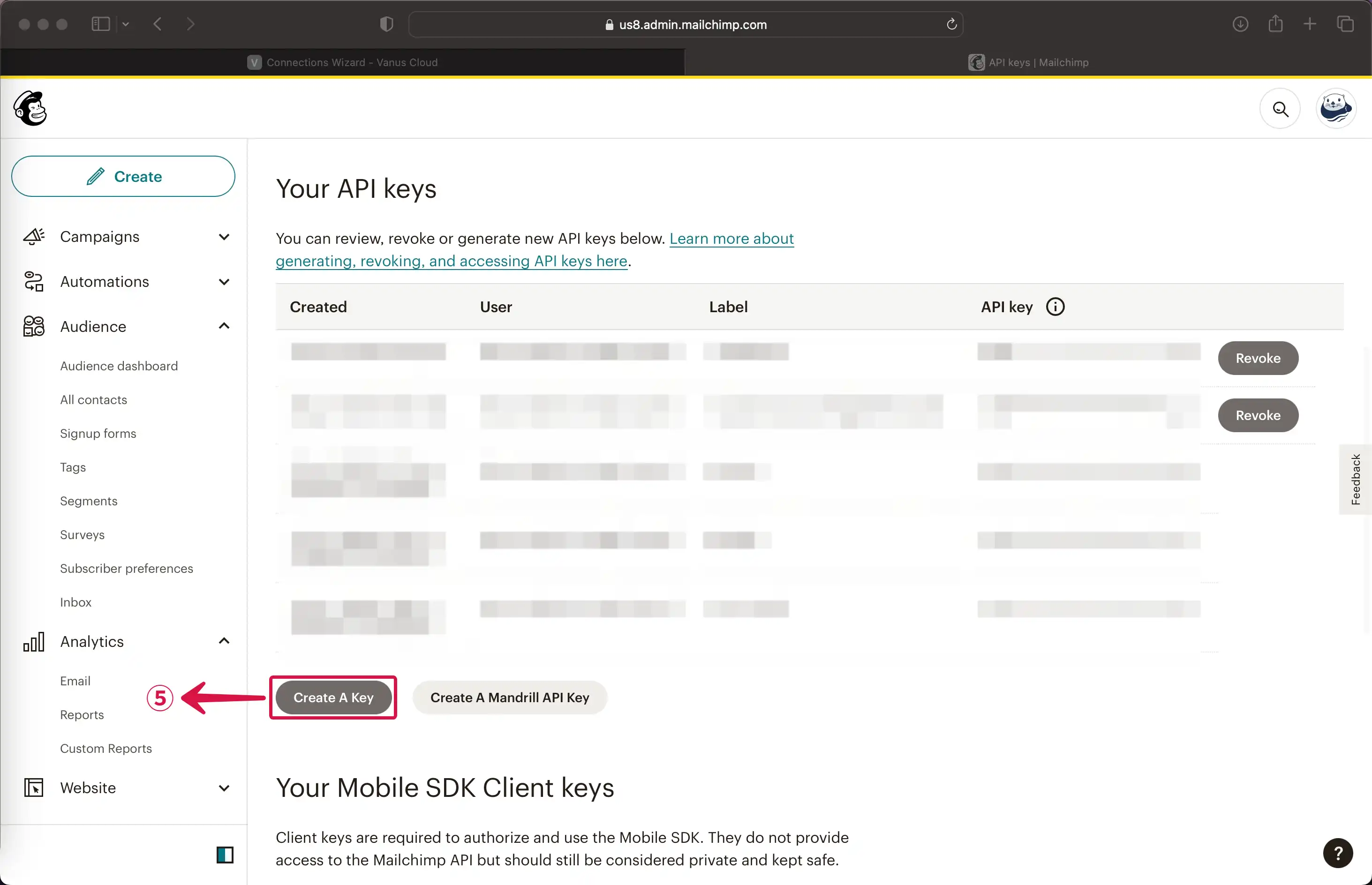Open Surveys page
Viewport: 1372px width, 885px height.
(x=82, y=535)
